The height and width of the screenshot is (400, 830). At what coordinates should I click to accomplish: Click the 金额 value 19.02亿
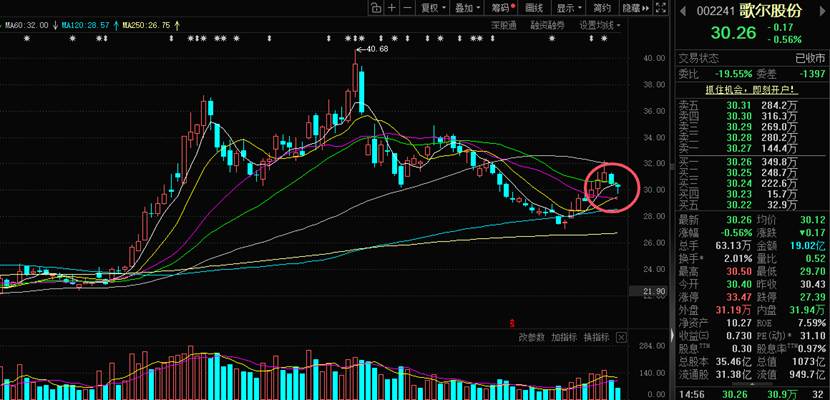808,246
